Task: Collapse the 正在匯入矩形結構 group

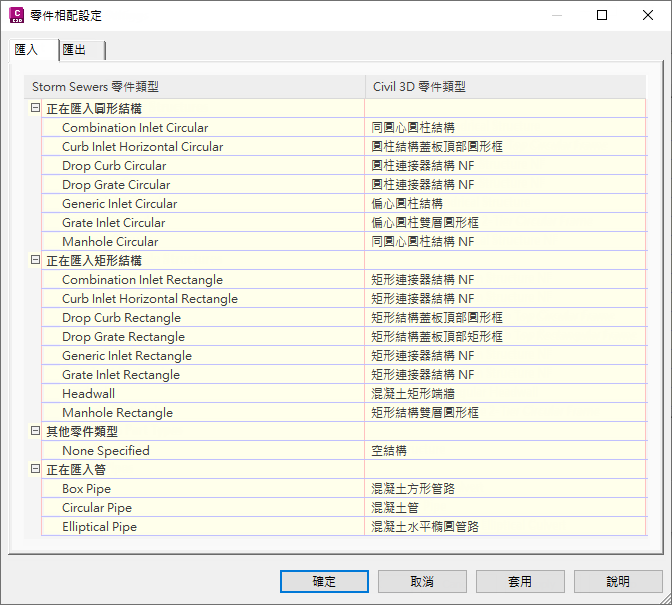Action: [x=35, y=260]
